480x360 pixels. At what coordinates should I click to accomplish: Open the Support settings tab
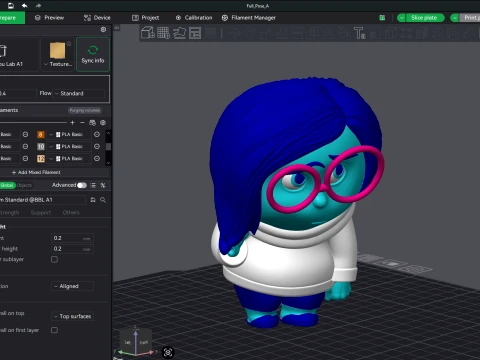pos(41,212)
